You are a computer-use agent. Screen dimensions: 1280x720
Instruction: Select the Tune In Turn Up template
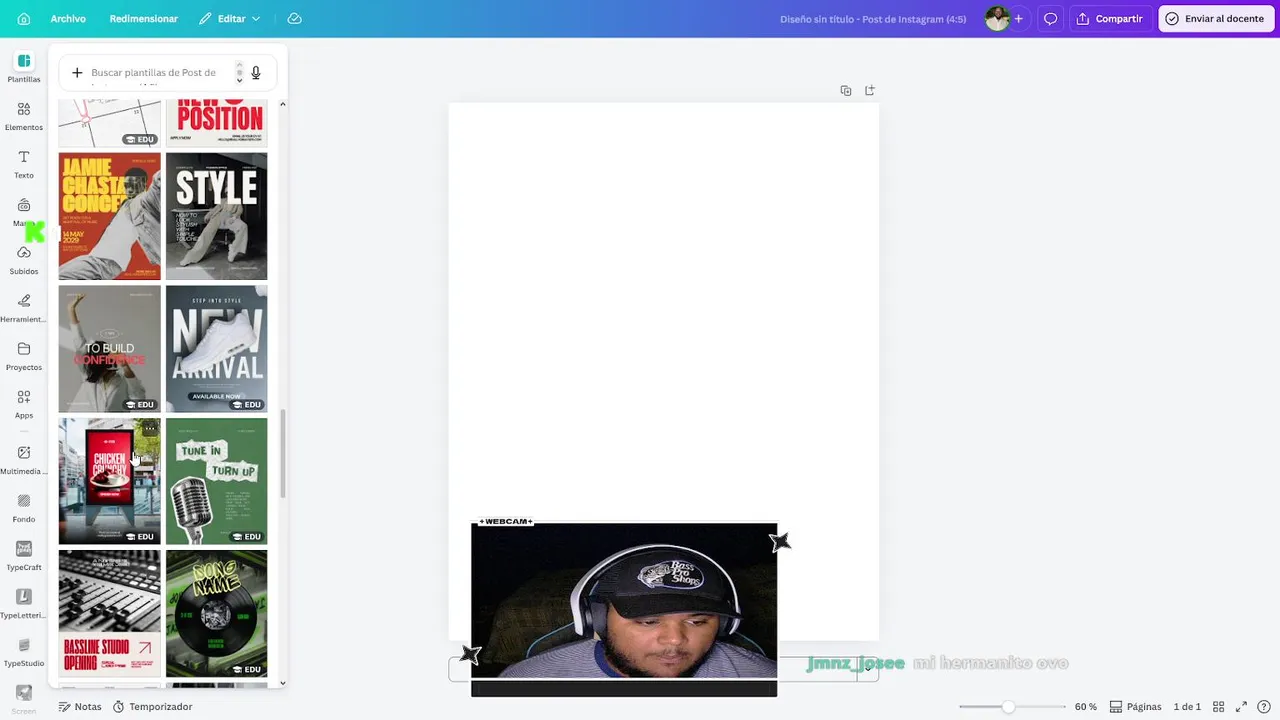click(217, 481)
